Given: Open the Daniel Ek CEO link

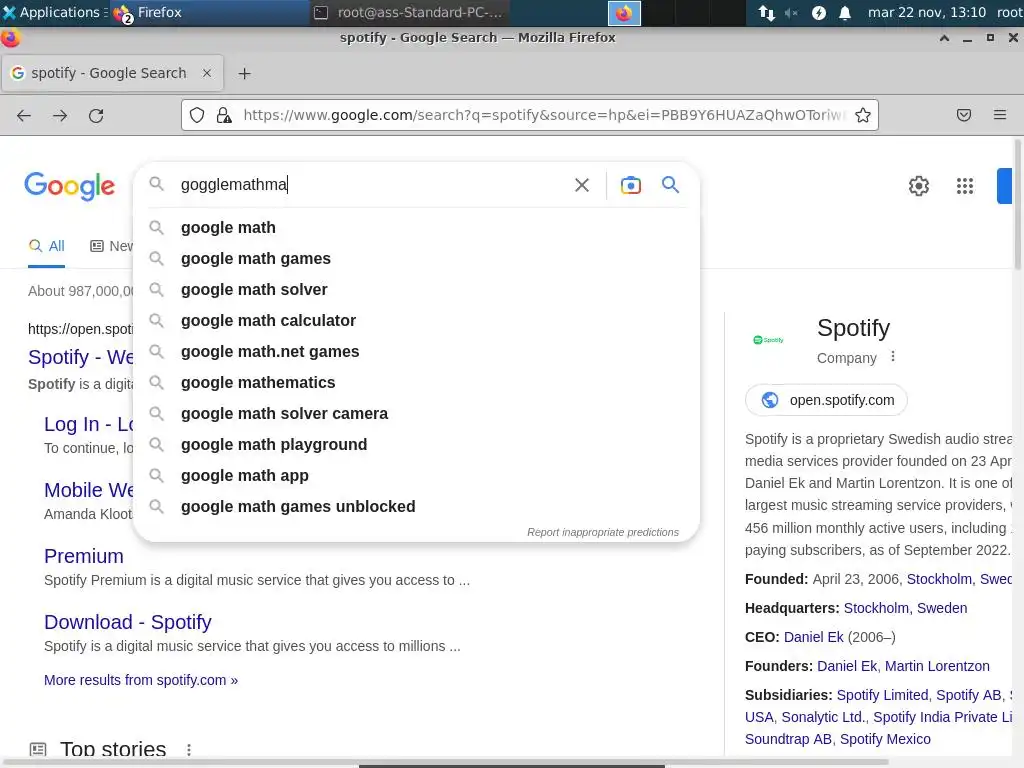Looking at the screenshot, I should click(813, 637).
